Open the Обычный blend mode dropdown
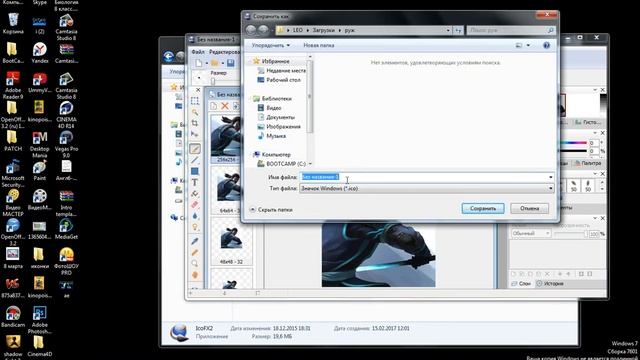 [531, 233]
